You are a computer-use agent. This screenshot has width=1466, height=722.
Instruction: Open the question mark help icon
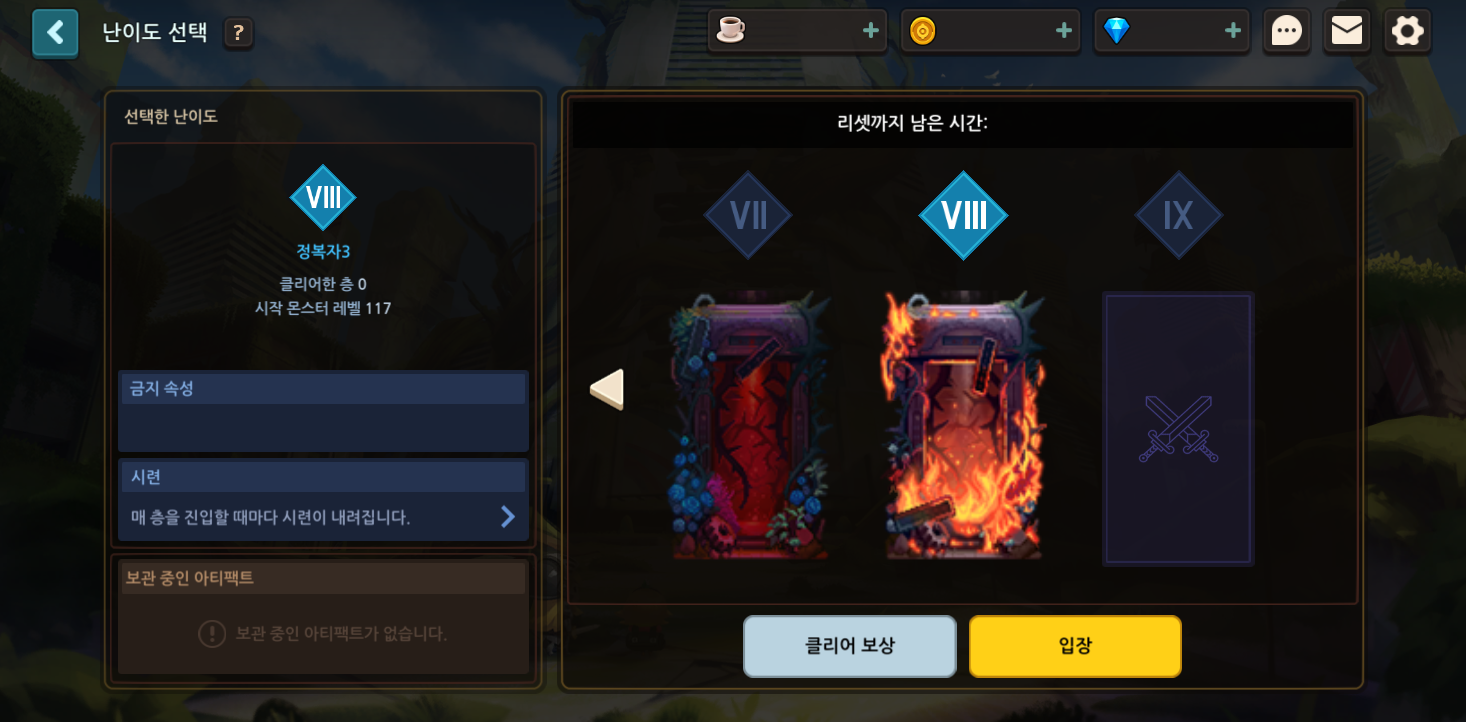(238, 33)
